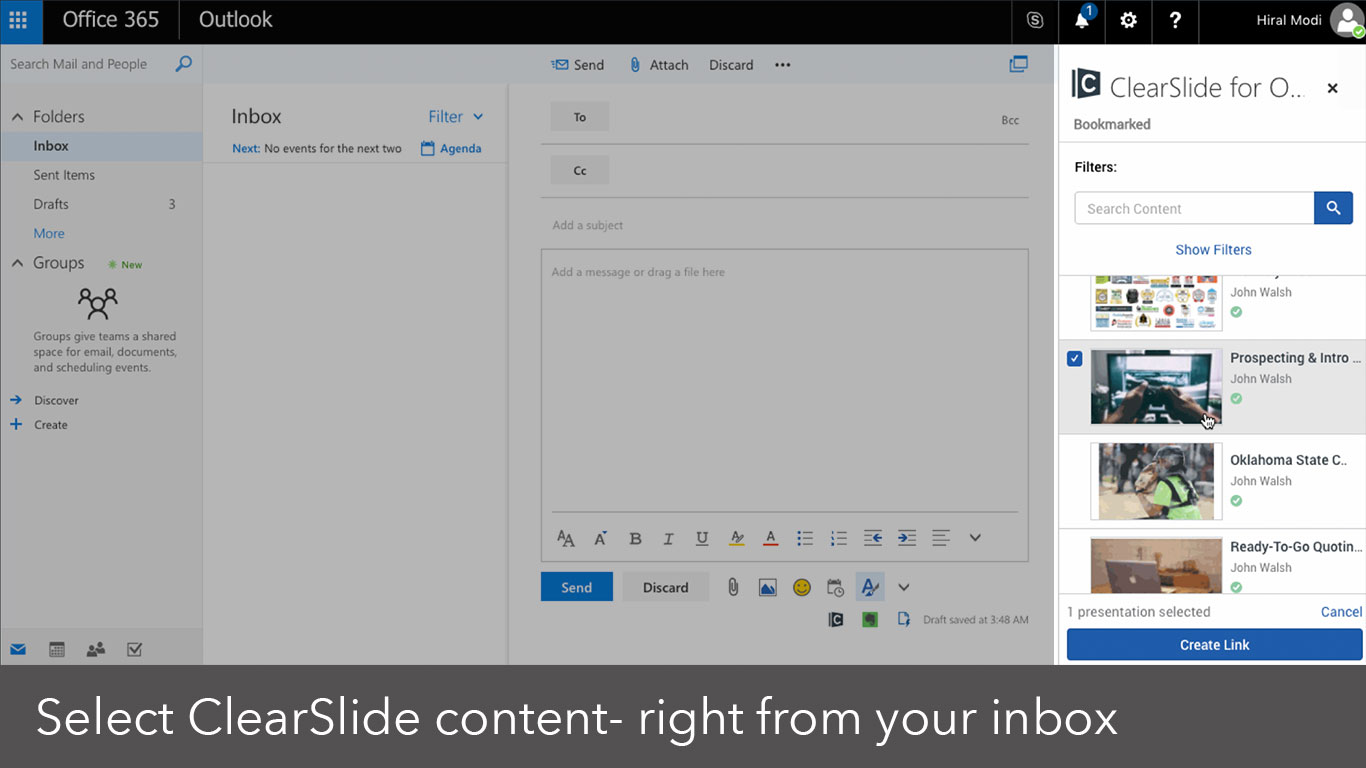Cancel the presentation selection
Screen dimensions: 1366x768
[1341, 612]
